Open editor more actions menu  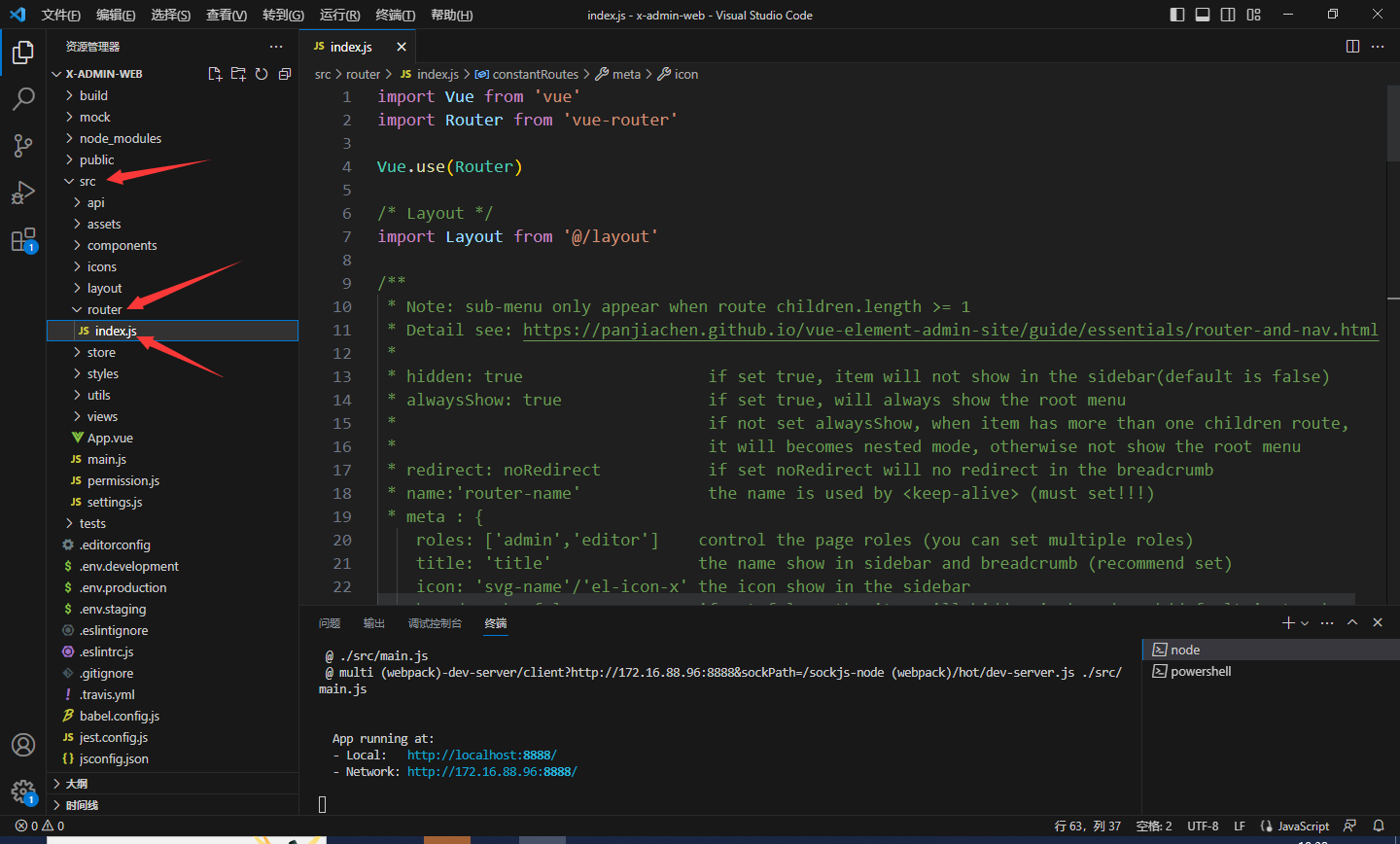point(1378,47)
